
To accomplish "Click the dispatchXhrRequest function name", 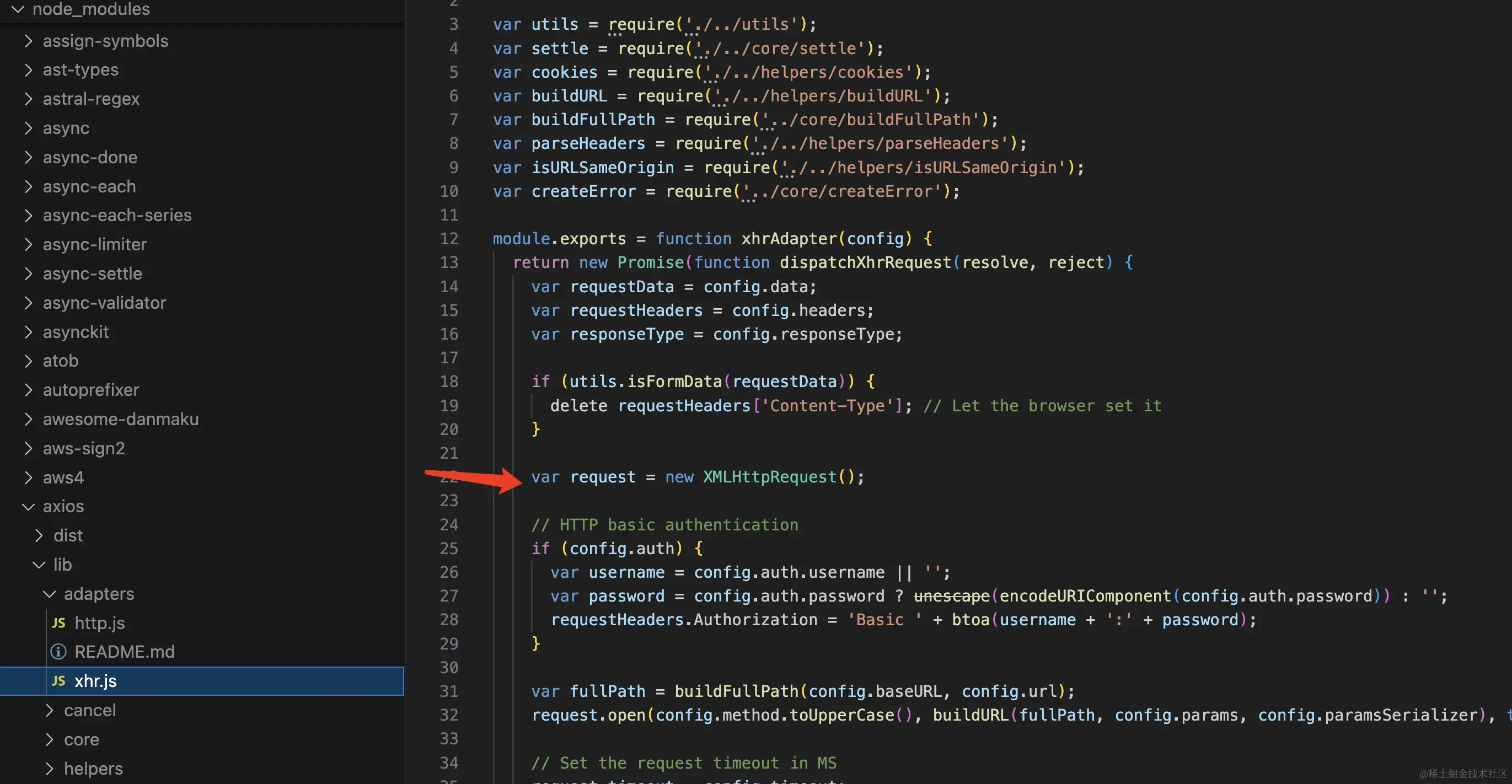I will (x=865, y=262).
